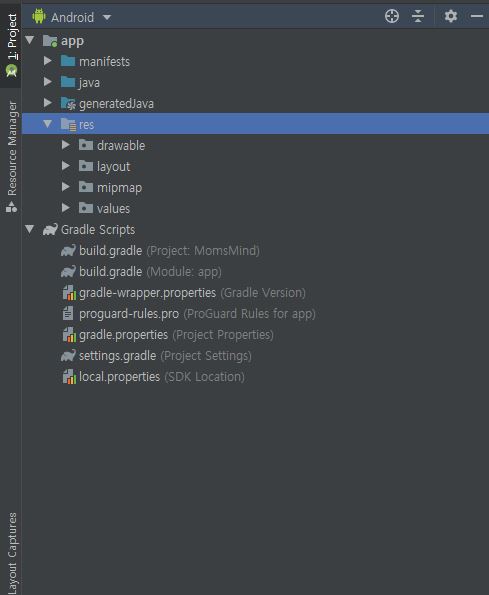The image size is (489, 595).
Task: Collapse all using the toolbar icon
Action: tap(418, 16)
